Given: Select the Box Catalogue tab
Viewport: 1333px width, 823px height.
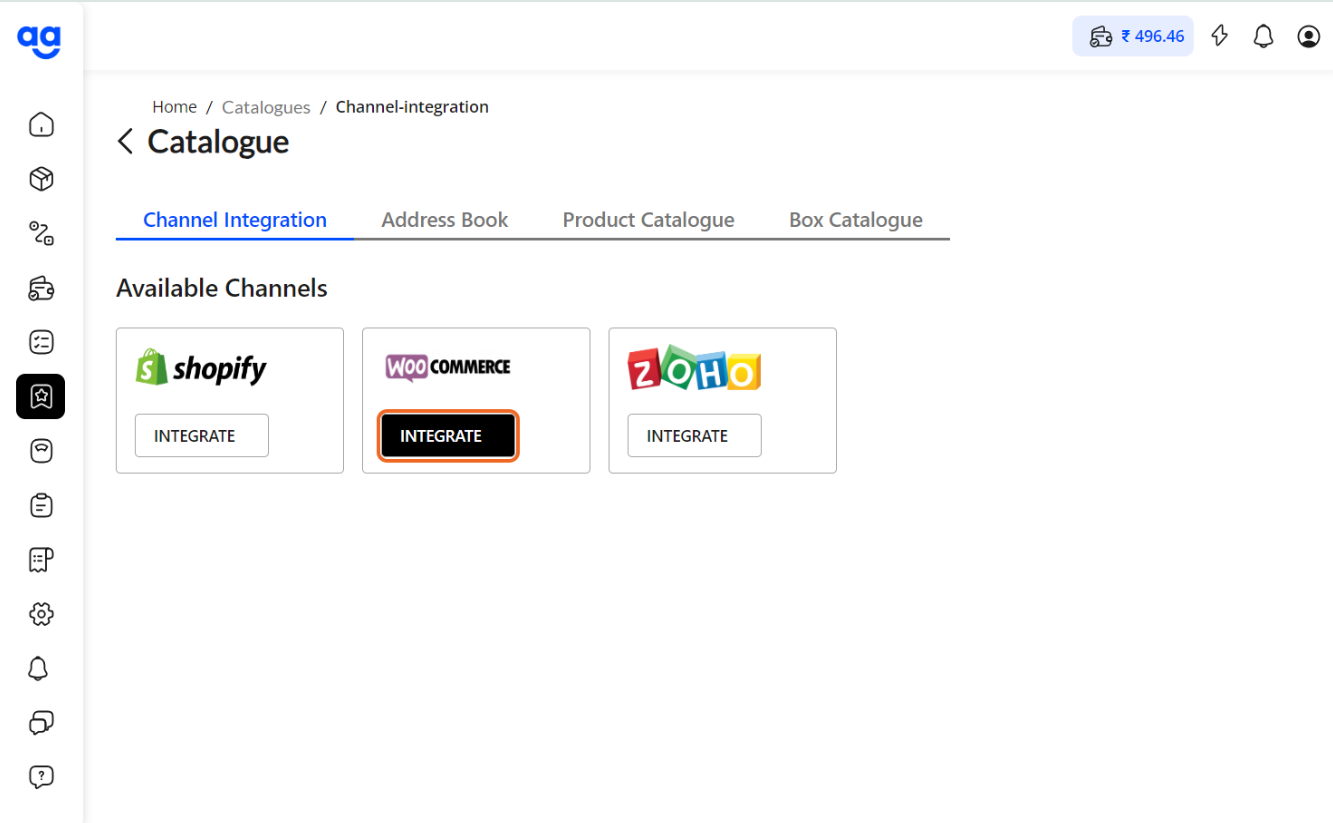Looking at the screenshot, I should pos(855,220).
